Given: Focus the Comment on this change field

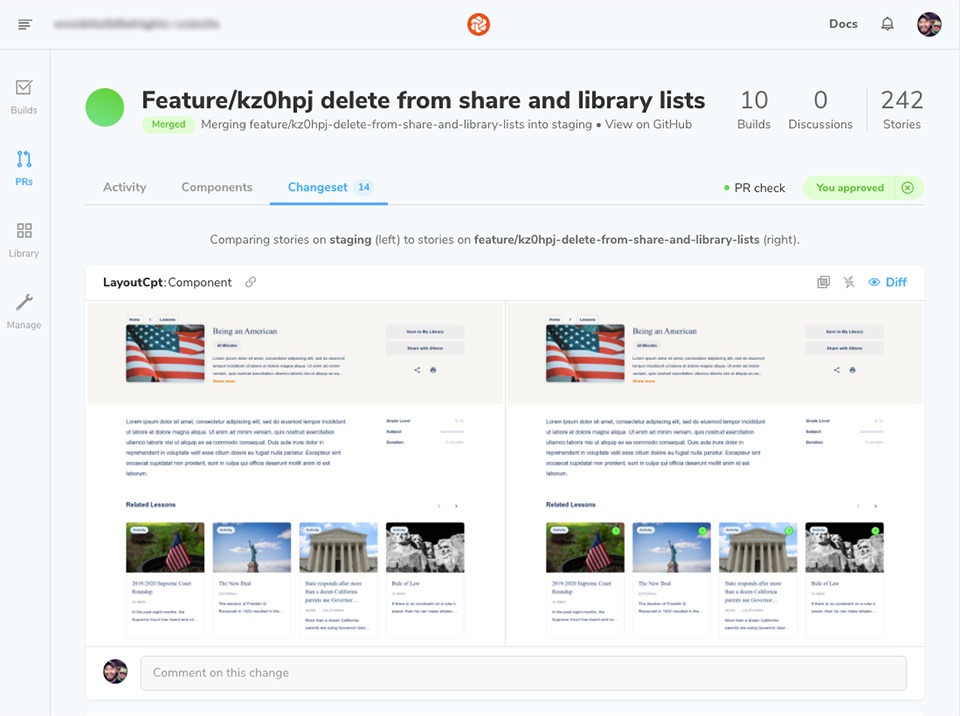Looking at the screenshot, I should click(523, 673).
